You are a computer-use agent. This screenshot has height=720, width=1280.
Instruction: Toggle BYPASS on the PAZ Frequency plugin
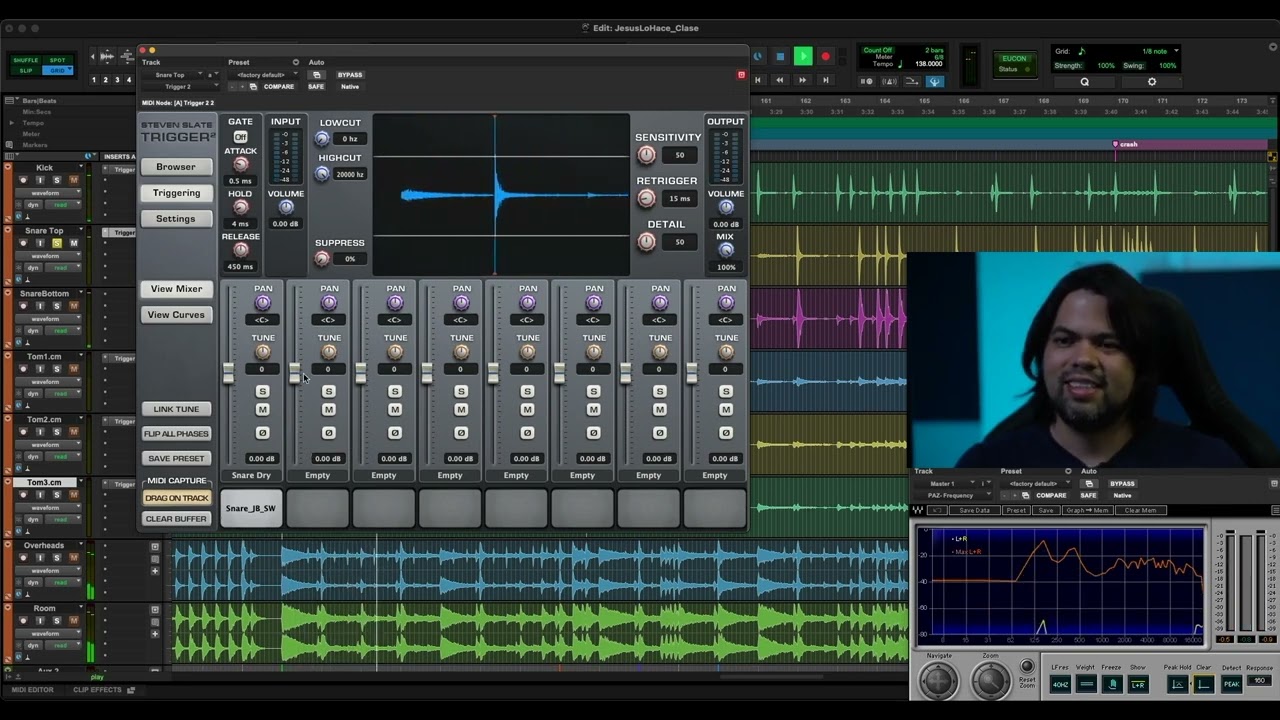[x=1122, y=484]
